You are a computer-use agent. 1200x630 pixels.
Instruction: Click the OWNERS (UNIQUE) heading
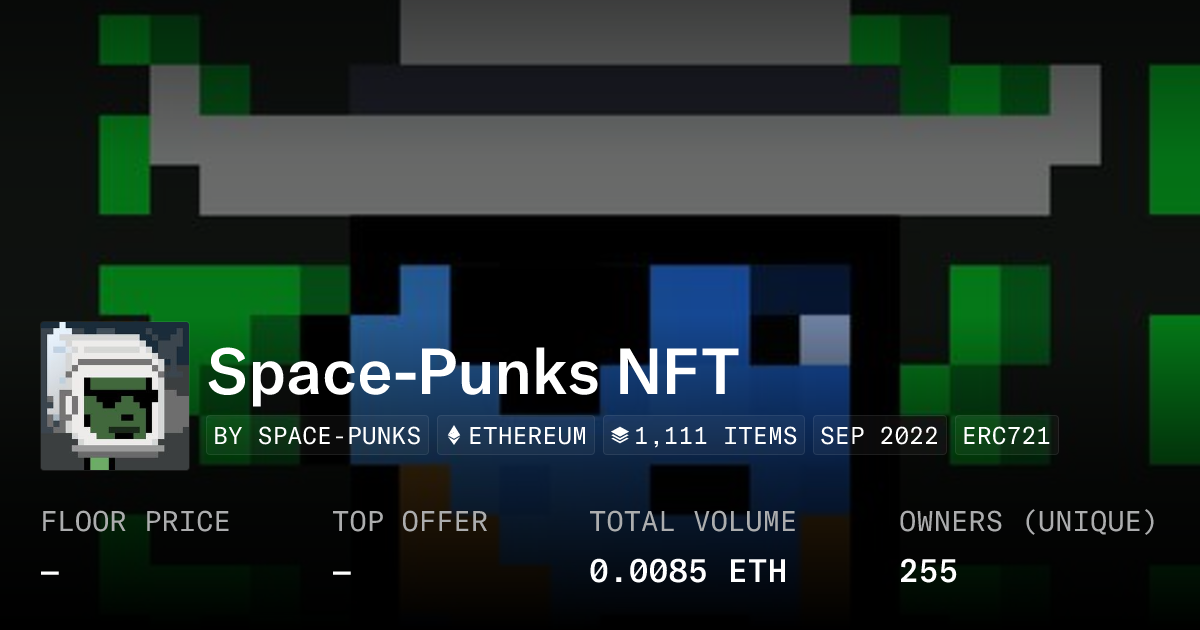click(x=1028, y=521)
